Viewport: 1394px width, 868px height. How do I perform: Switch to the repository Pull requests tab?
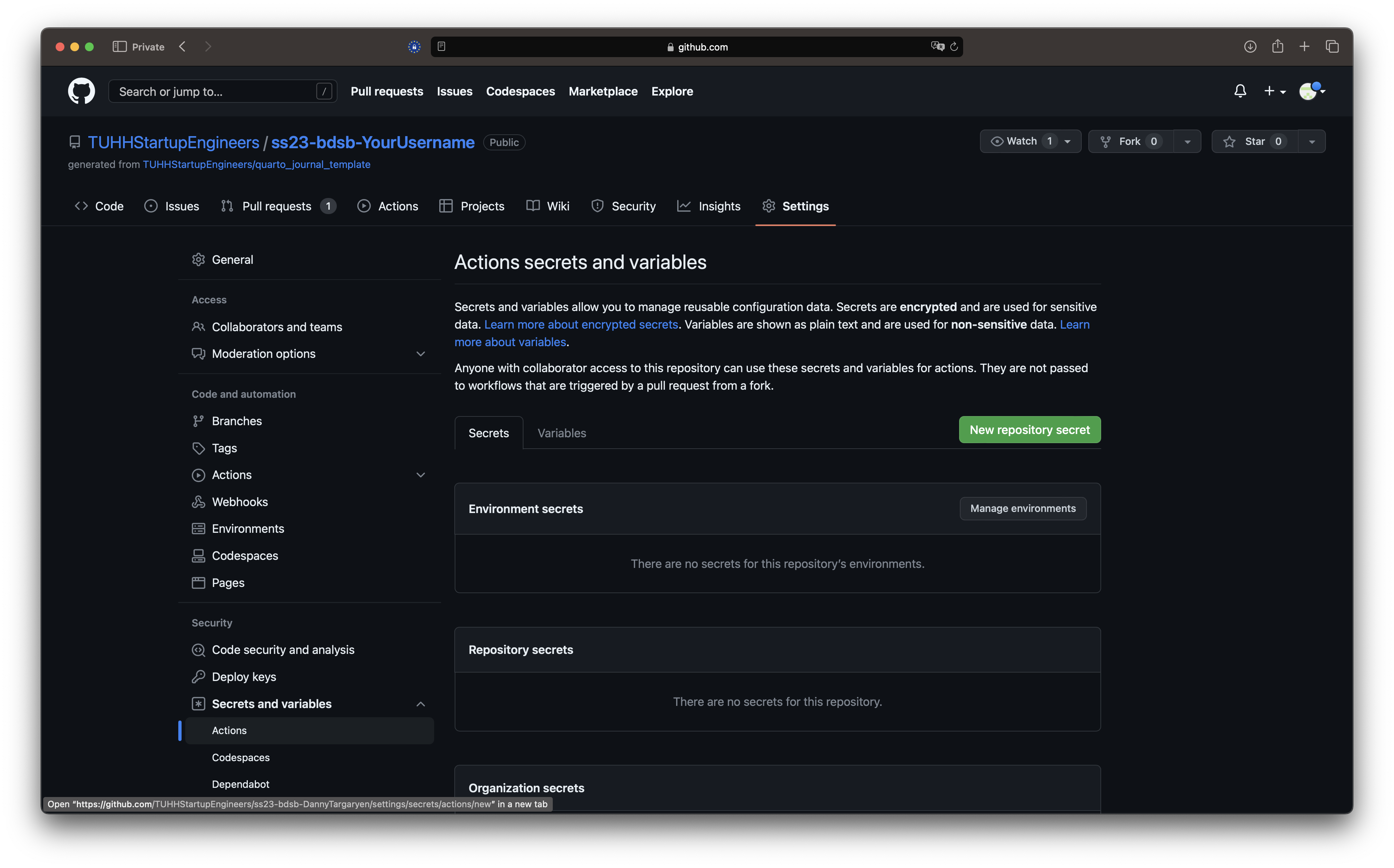(x=279, y=206)
